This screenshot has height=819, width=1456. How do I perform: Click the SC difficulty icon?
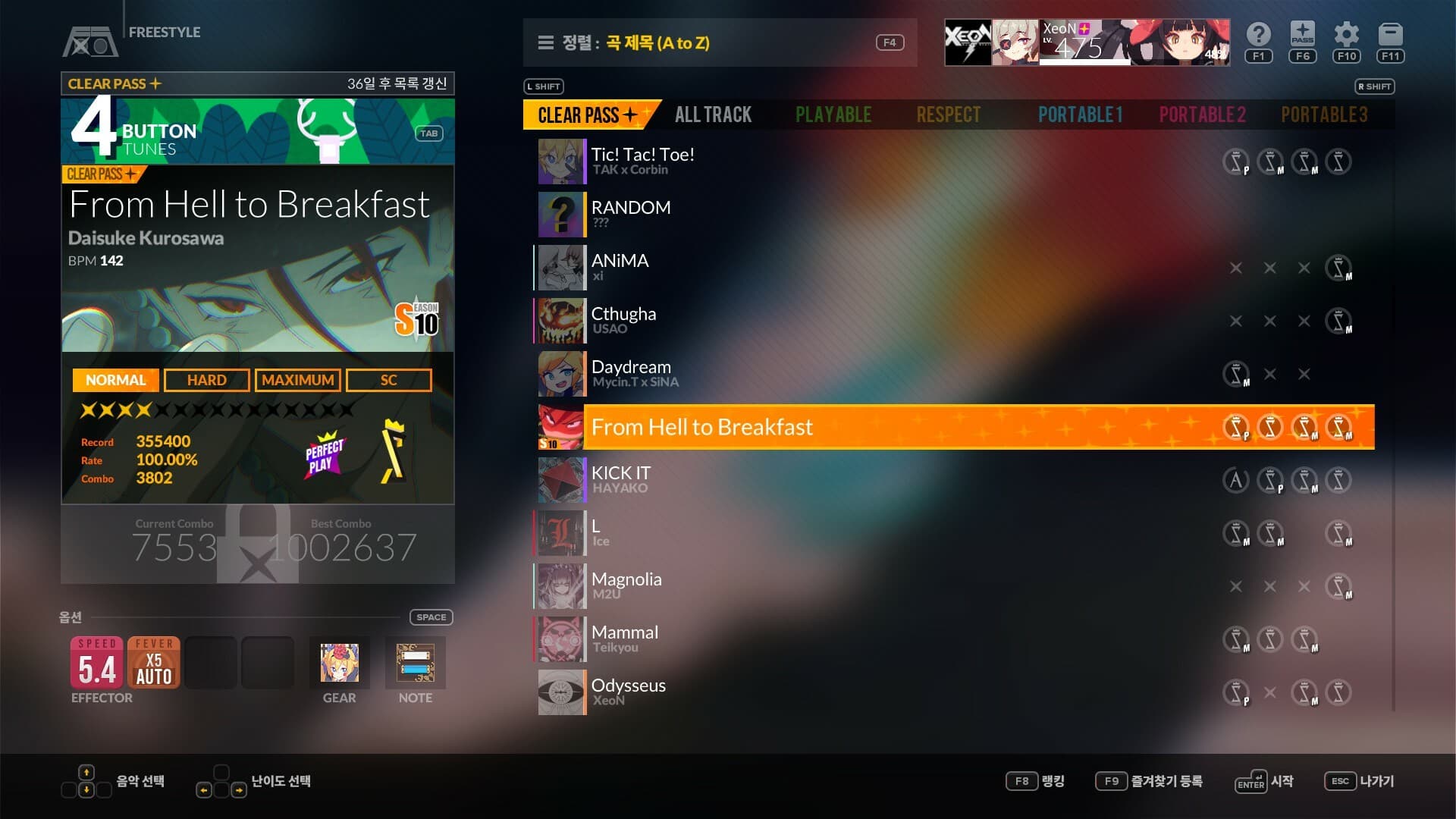coord(388,379)
